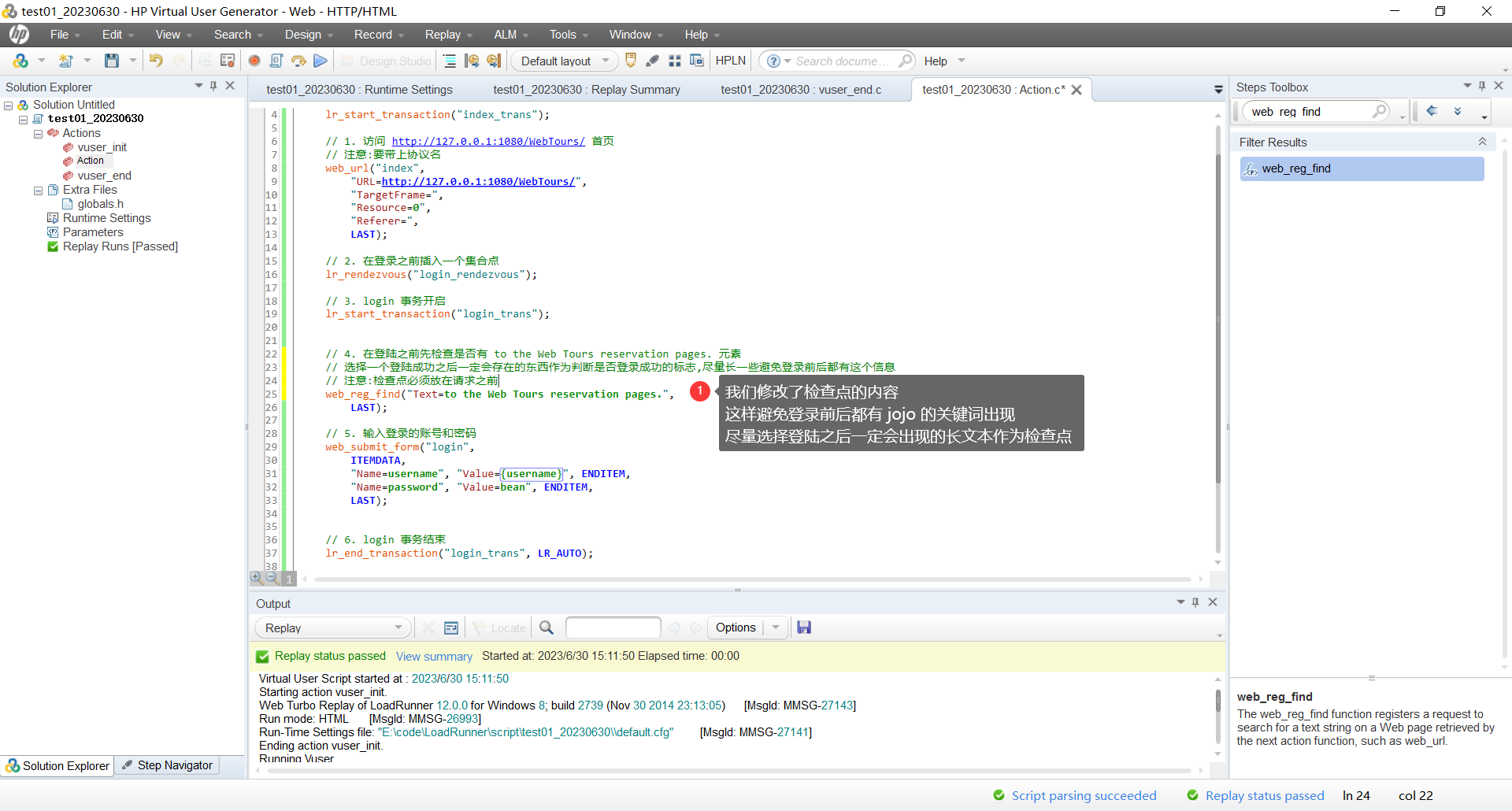
Task: Select Replay Runs [Passed] item
Action: [x=120, y=246]
